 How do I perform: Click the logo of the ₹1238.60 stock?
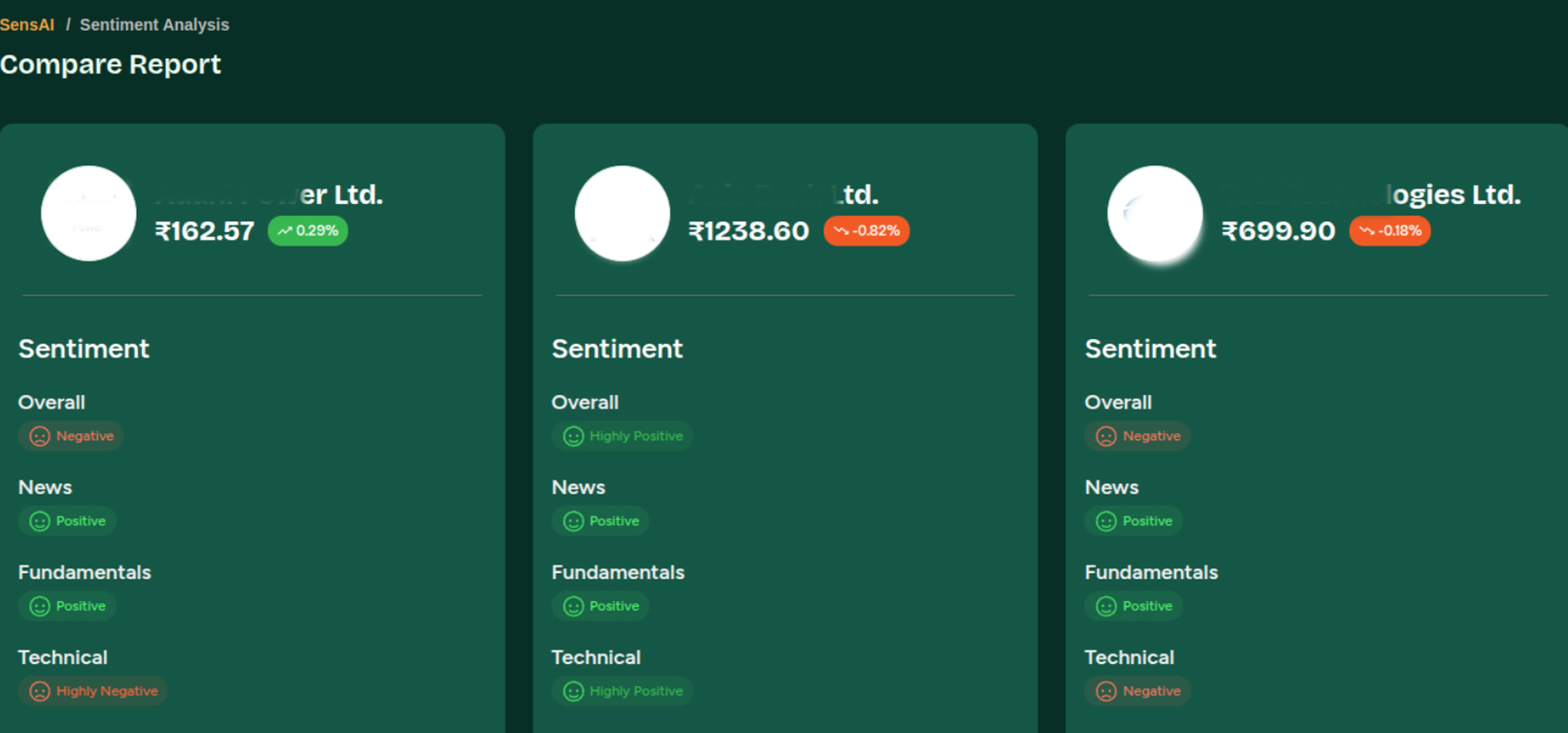pyautogui.click(x=622, y=213)
